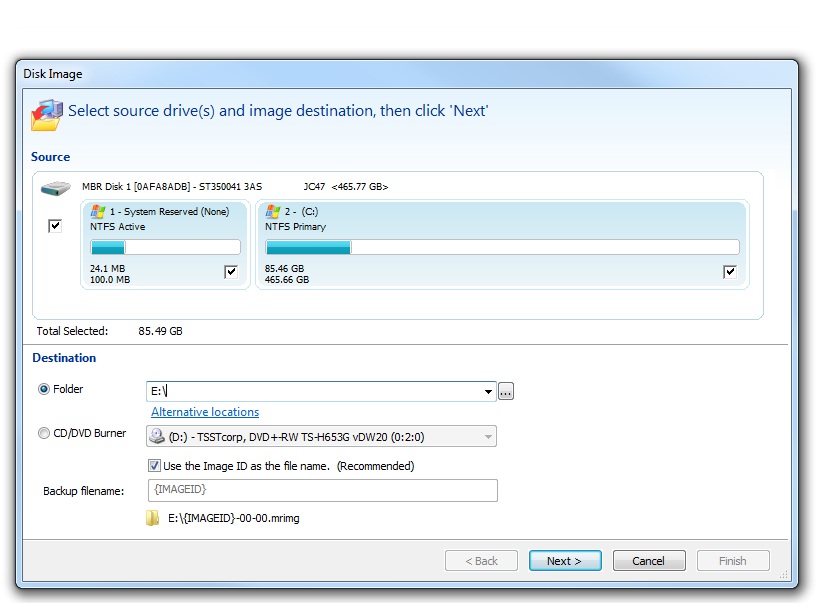Click the 'NTFS Primary' label
The width and height of the screenshot is (816, 606).
click(x=295, y=226)
